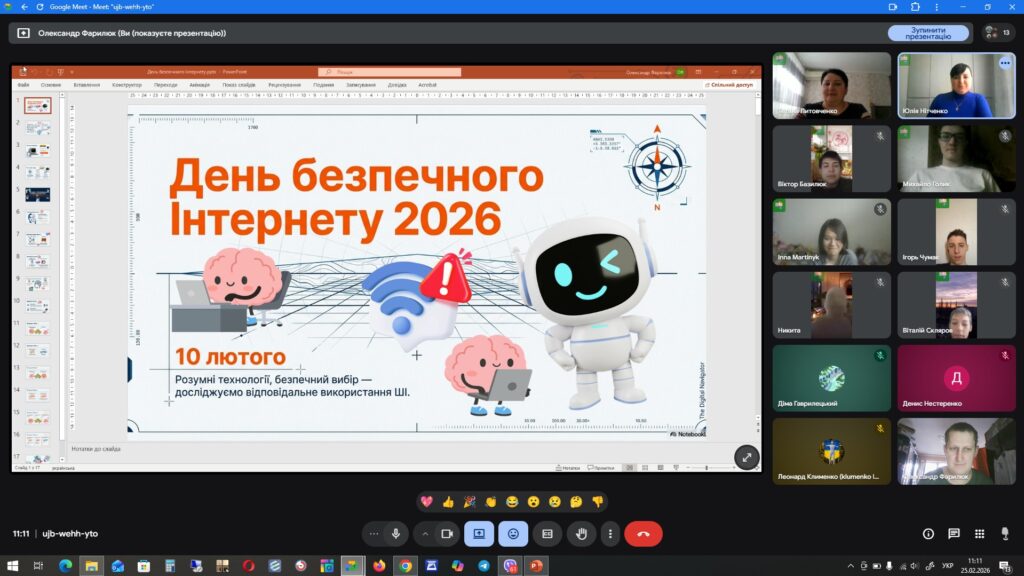Select Юлія Нітченко's video tile
The image size is (1024, 576).
click(x=957, y=86)
